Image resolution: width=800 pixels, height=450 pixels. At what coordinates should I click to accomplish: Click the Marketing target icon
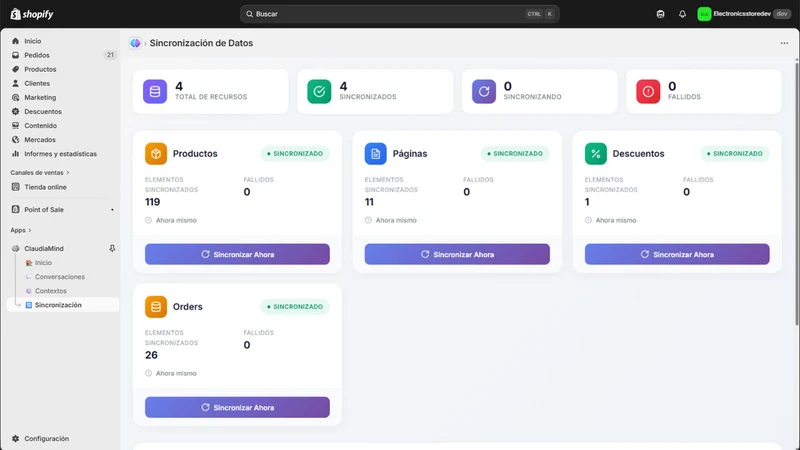[x=15, y=97]
